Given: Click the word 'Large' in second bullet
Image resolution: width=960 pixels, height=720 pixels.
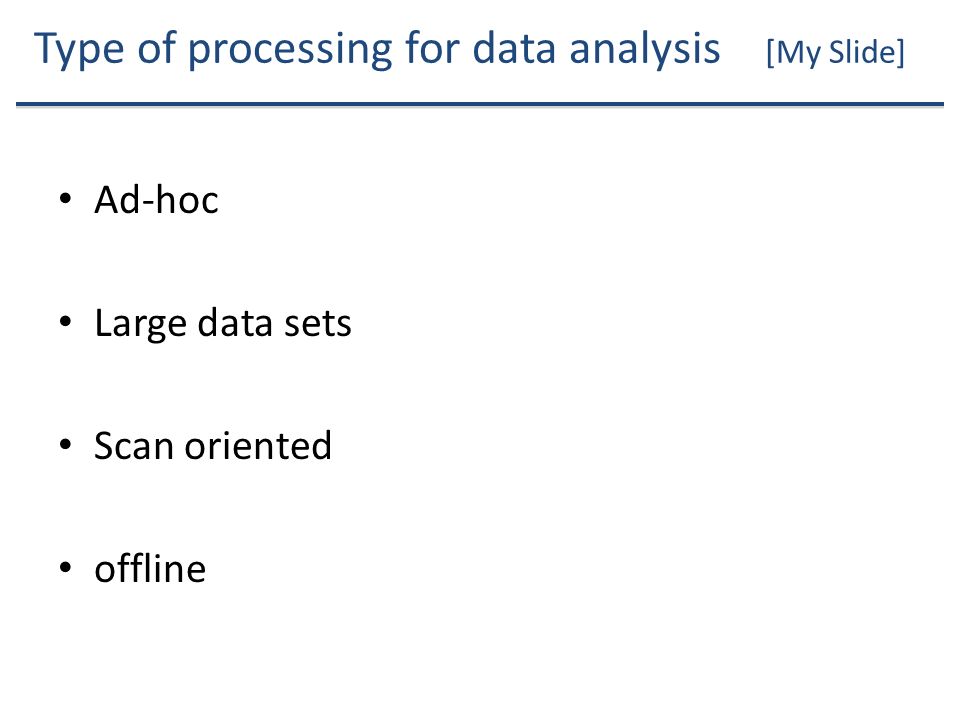Looking at the screenshot, I should (140, 324).
